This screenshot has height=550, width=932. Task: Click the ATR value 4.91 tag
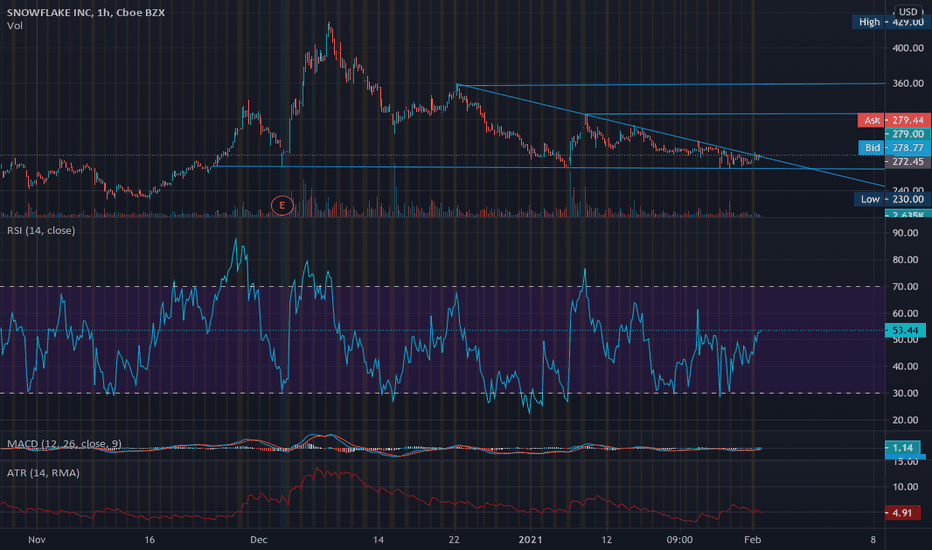(902, 513)
